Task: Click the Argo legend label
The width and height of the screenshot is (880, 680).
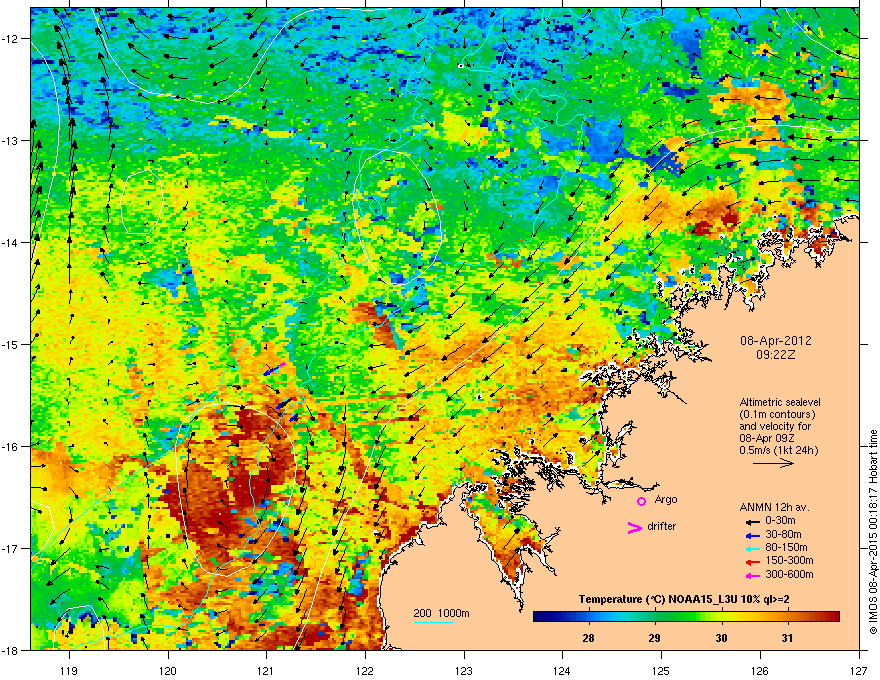Action: point(666,499)
